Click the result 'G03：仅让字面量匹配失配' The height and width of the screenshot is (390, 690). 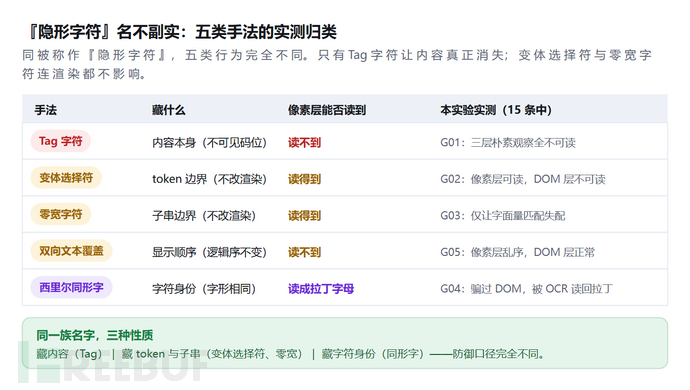click(503, 216)
